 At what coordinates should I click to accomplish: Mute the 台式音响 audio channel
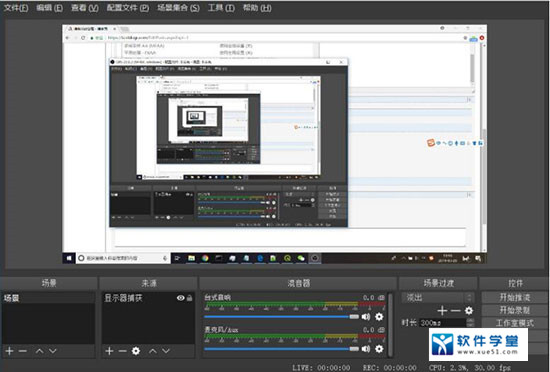tap(366, 317)
